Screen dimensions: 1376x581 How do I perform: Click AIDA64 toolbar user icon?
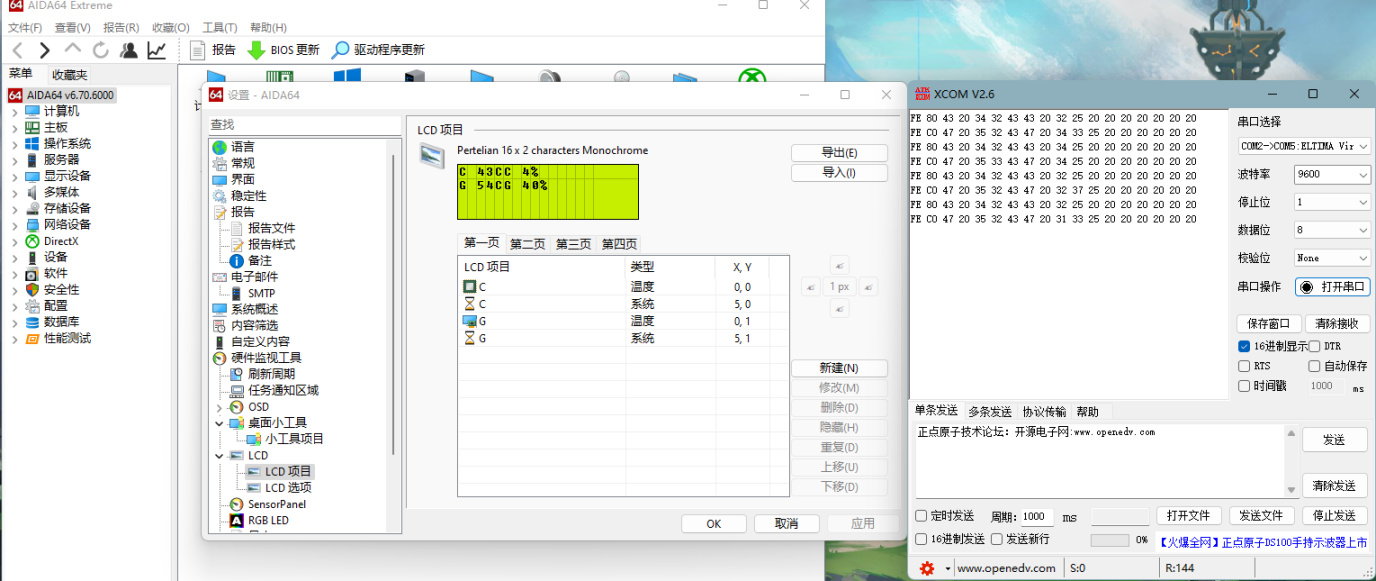click(129, 50)
